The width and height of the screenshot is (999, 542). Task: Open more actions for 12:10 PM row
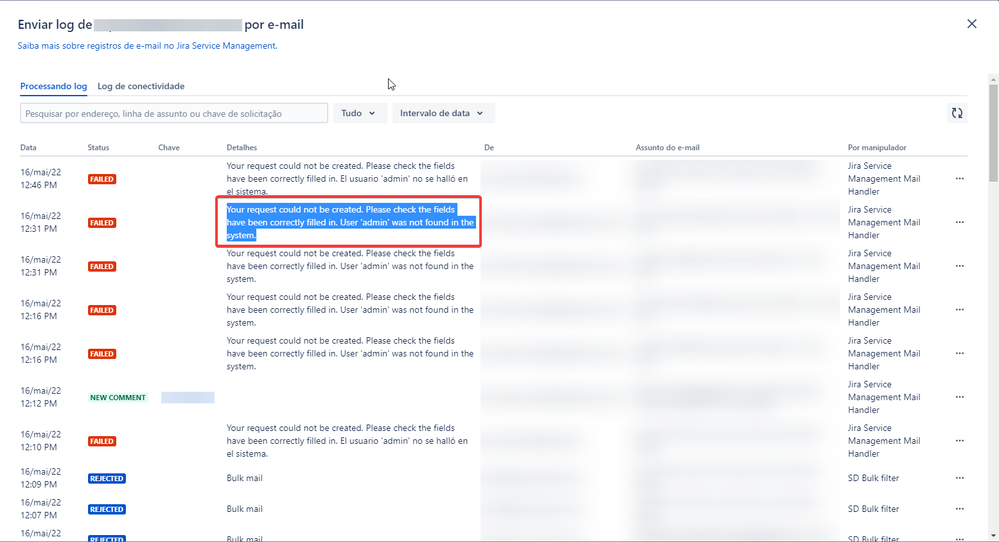[959, 441]
